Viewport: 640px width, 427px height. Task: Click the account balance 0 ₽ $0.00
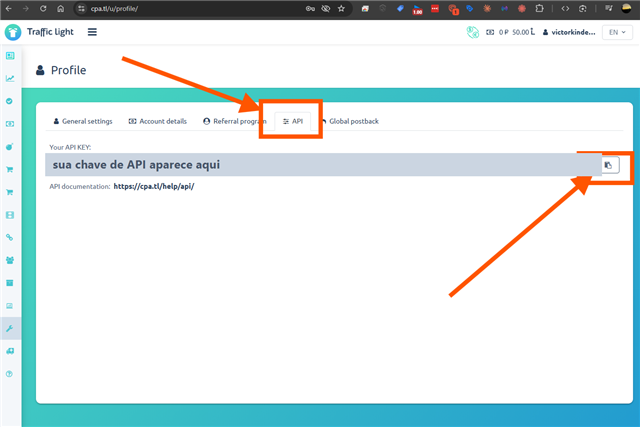point(510,32)
